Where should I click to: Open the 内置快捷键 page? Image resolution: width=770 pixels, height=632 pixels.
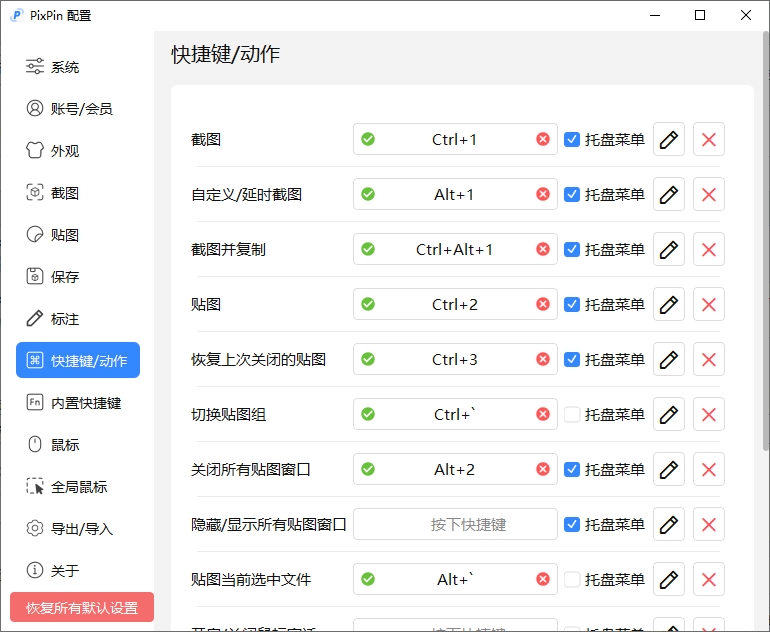point(78,403)
